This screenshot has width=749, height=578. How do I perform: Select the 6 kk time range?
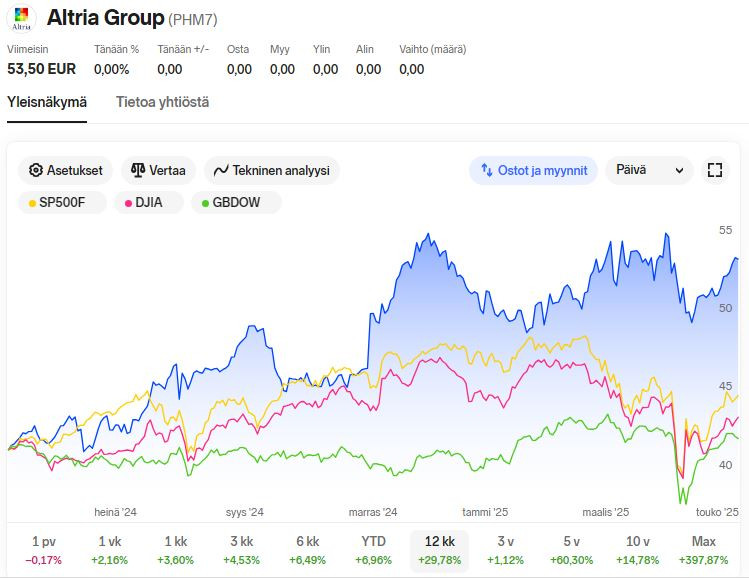(x=307, y=550)
